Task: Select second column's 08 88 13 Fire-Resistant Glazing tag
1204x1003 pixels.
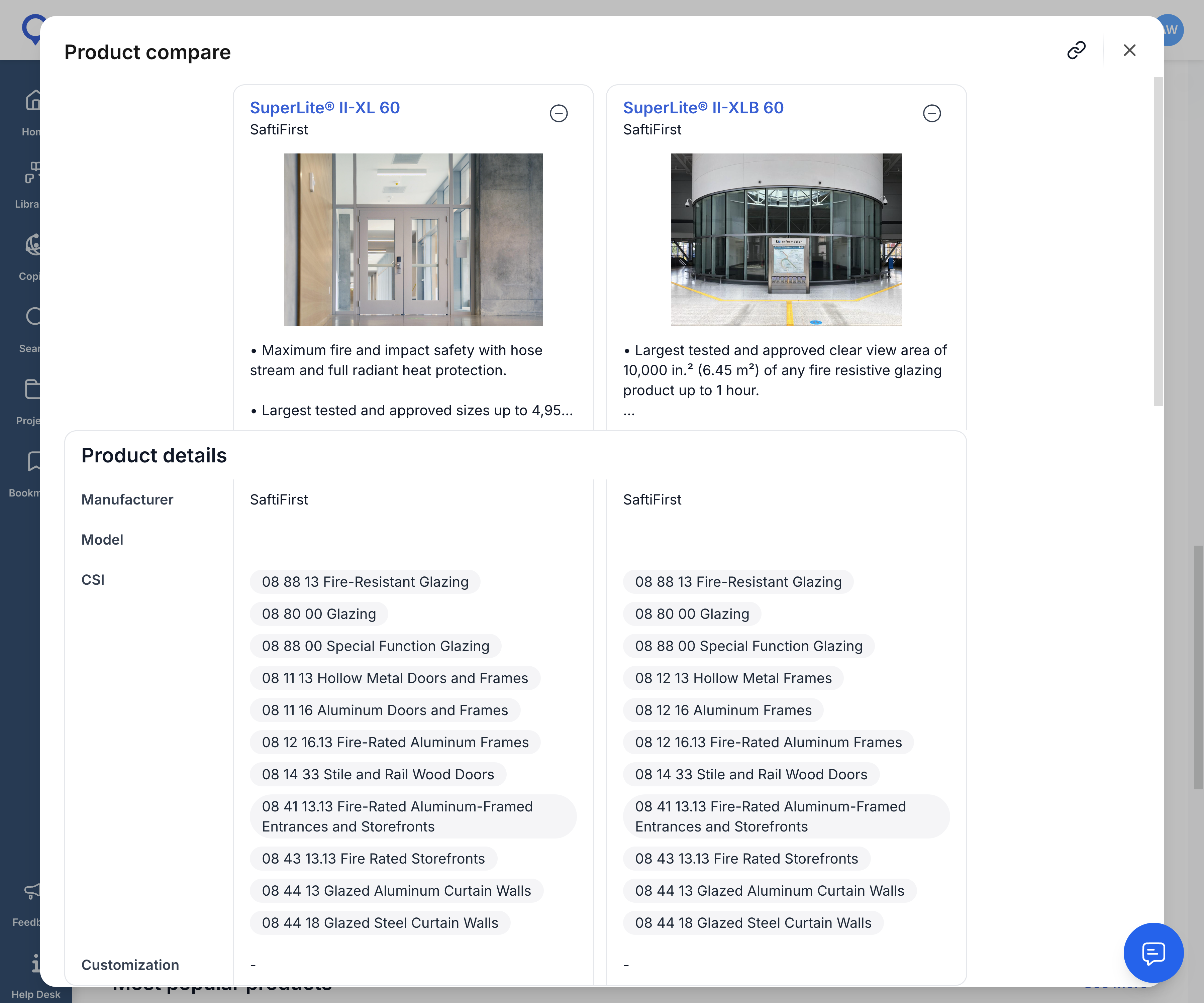Action: 738,582
